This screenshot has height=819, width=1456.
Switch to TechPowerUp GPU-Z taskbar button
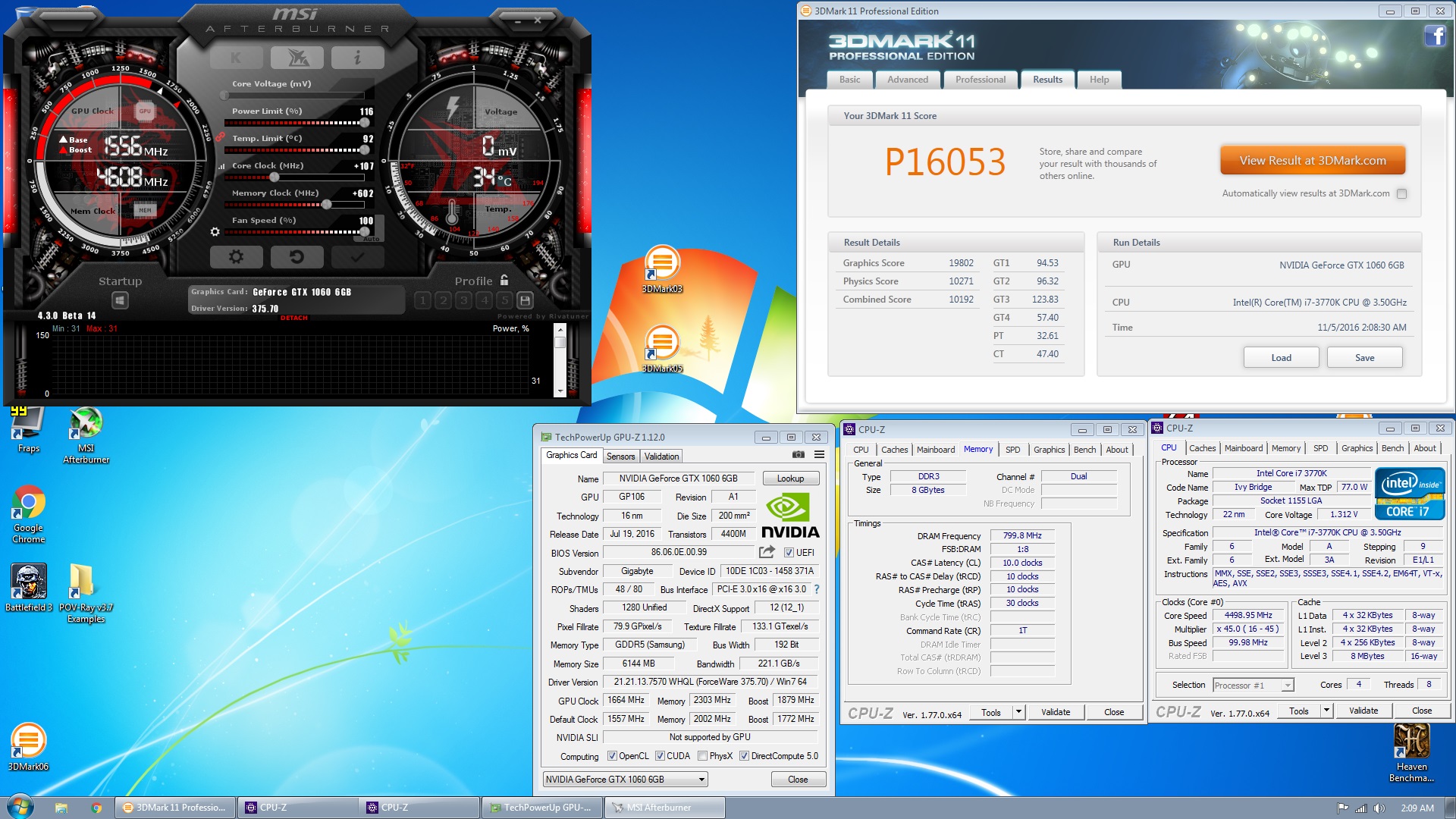pyautogui.click(x=541, y=808)
